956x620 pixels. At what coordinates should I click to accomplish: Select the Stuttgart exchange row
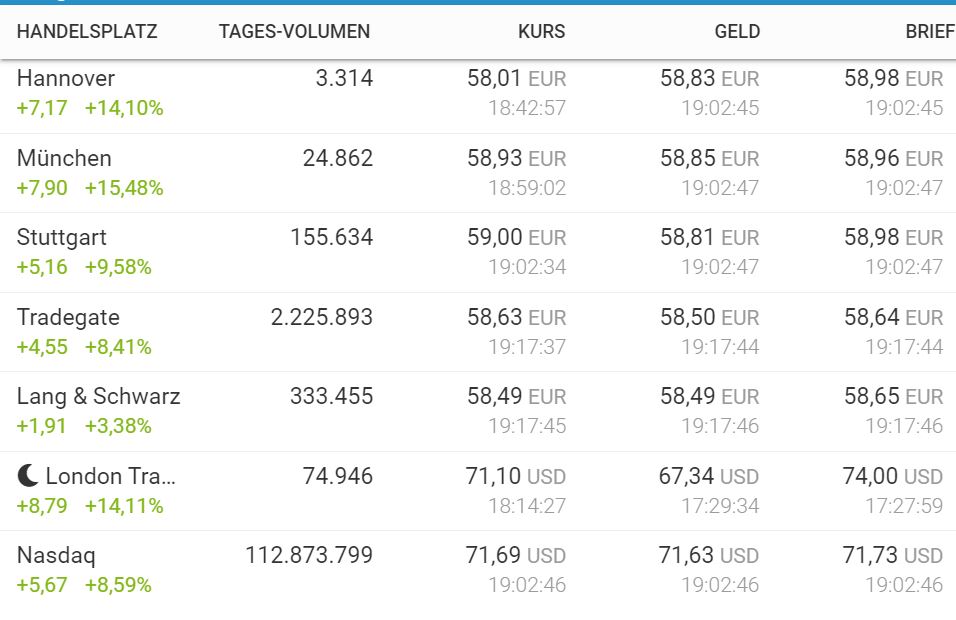click(x=62, y=238)
